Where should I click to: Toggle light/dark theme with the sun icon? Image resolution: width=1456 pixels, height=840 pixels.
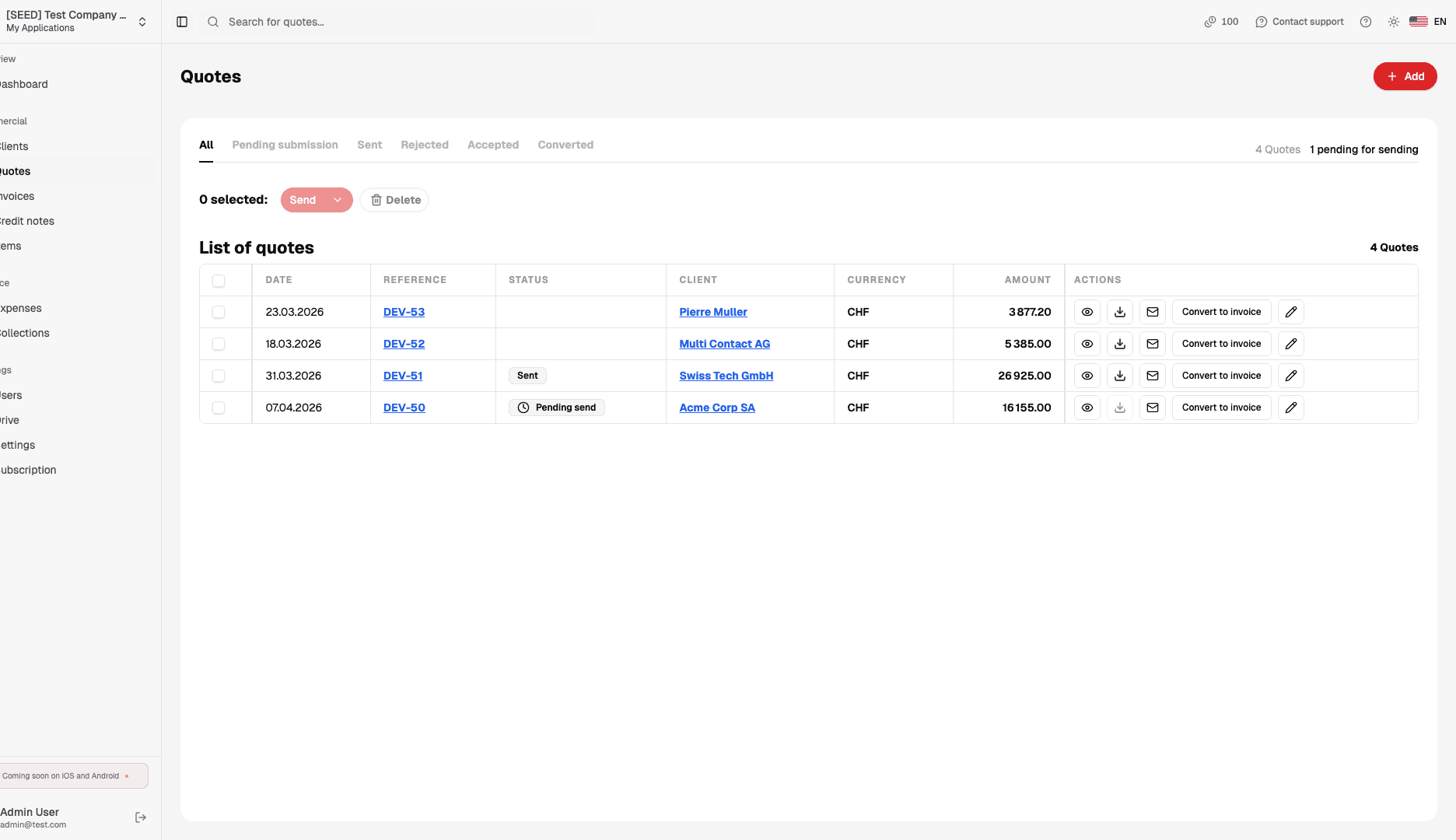pos(1393,21)
